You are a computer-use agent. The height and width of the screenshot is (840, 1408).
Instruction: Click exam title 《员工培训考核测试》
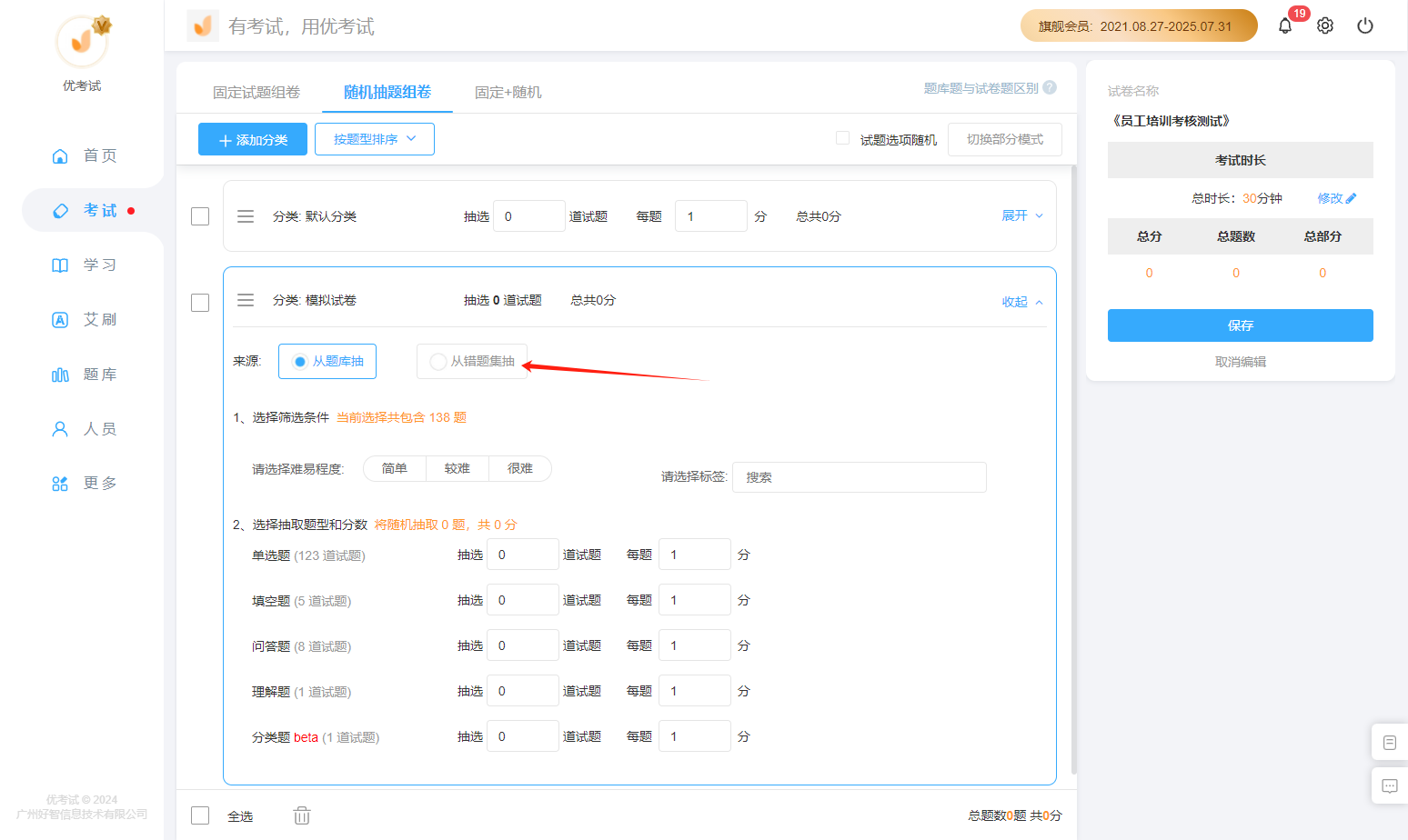pos(1172,121)
